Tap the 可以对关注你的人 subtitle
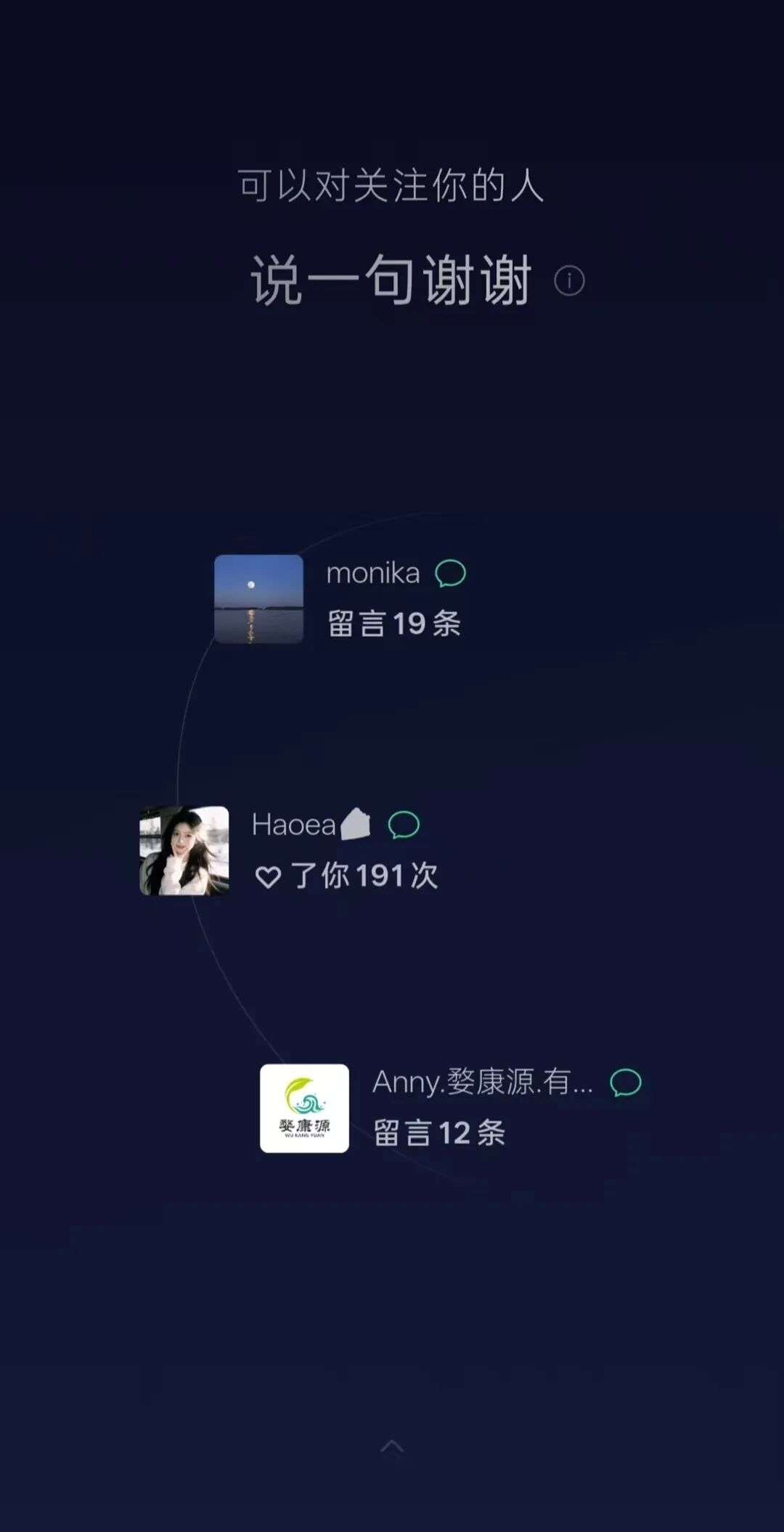The height and width of the screenshot is (1532, 784). [x=391, y=185]
